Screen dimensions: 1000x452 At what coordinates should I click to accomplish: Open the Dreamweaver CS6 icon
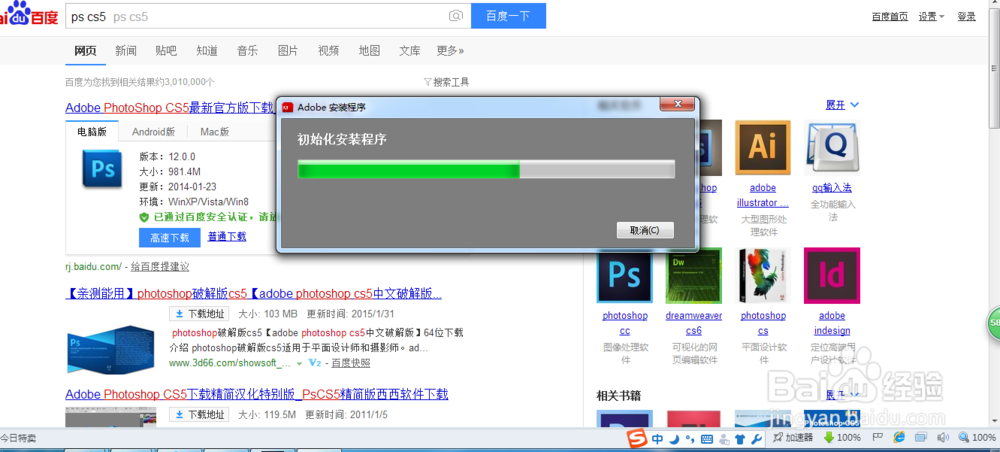(693, 275)
